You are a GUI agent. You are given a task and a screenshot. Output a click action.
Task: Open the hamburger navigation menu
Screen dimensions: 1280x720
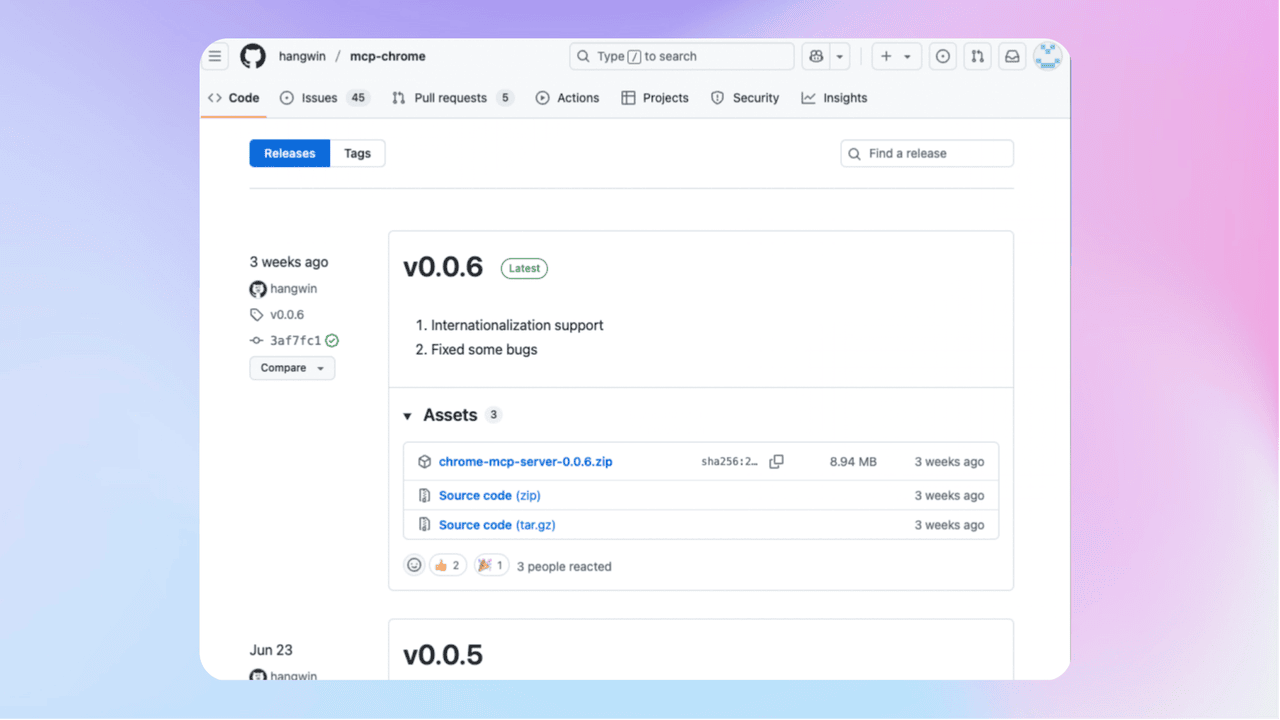(215, 57)
